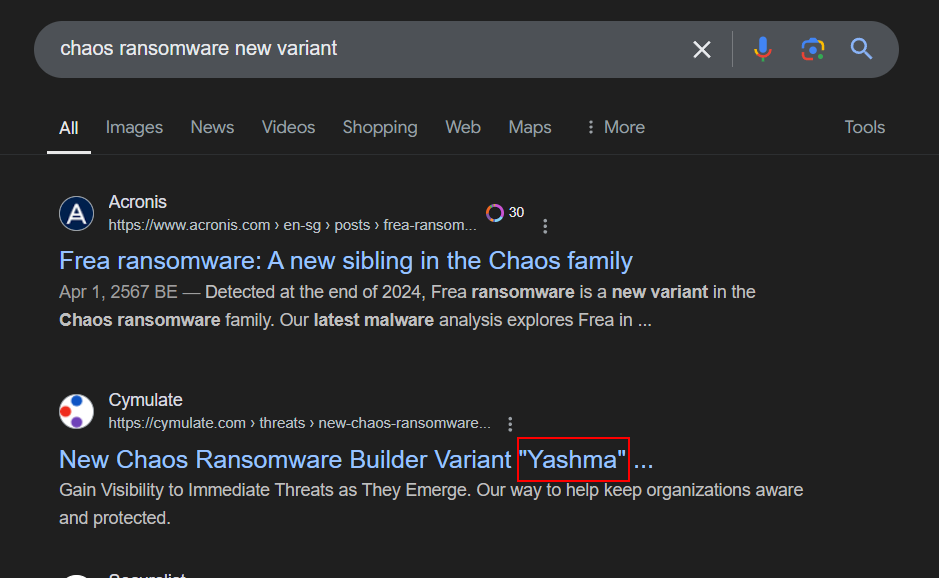Viewport: 939px width, 578px height.
Task: Click the circular score badge showing 30
Action: click(x=505, y=213)
